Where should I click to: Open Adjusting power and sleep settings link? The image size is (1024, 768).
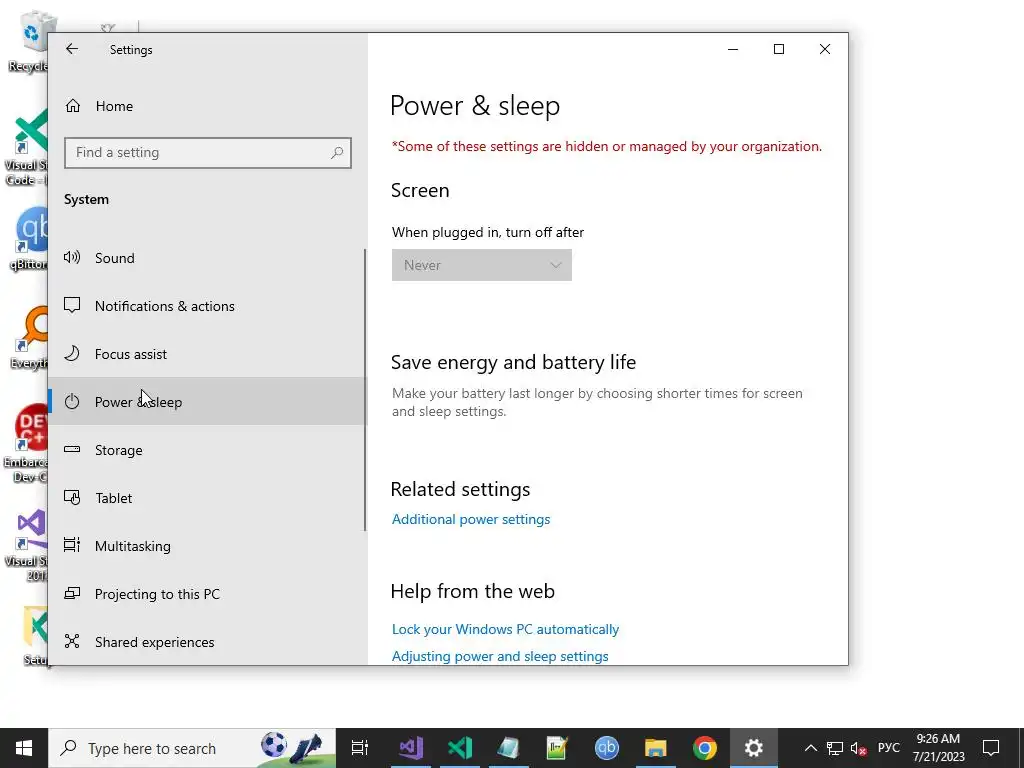click(500, 656)
